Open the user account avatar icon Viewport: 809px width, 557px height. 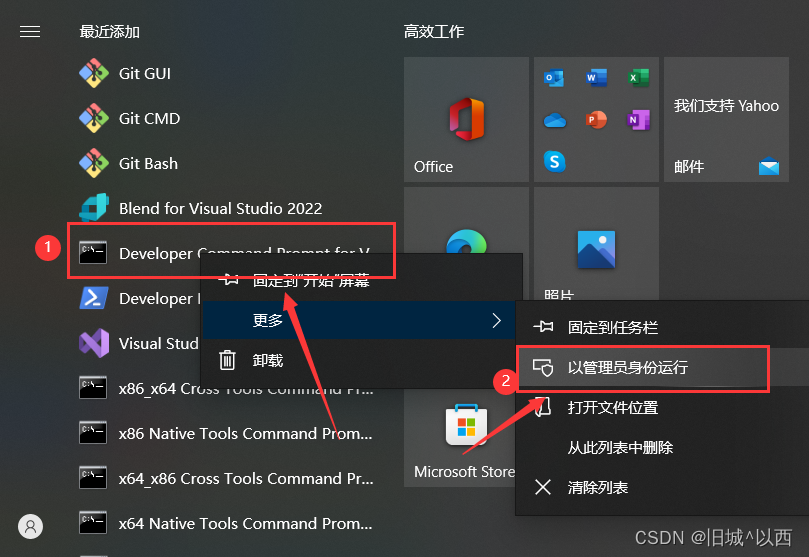point(30,527)
